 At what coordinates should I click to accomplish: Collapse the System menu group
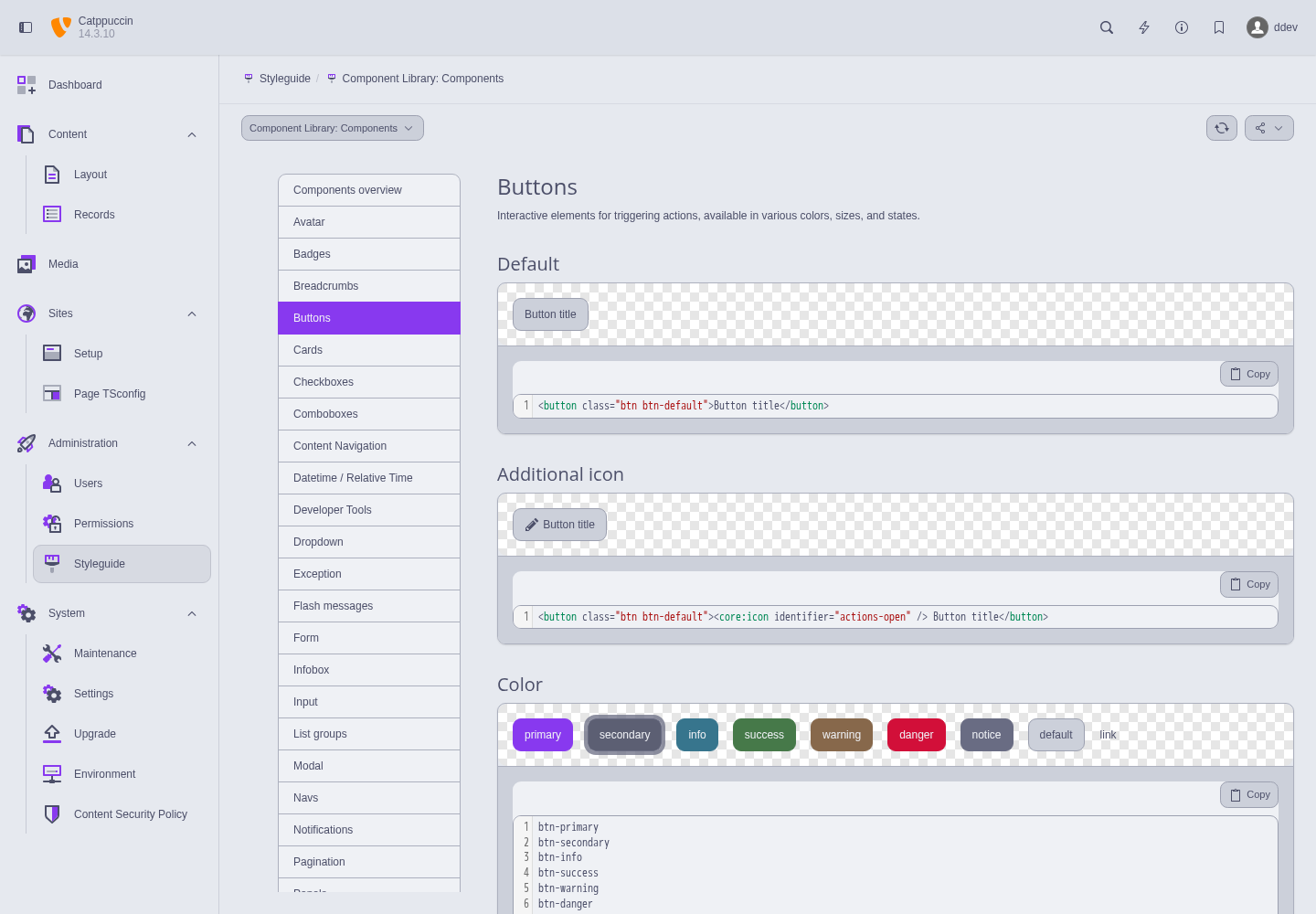[x=192, y=613]
